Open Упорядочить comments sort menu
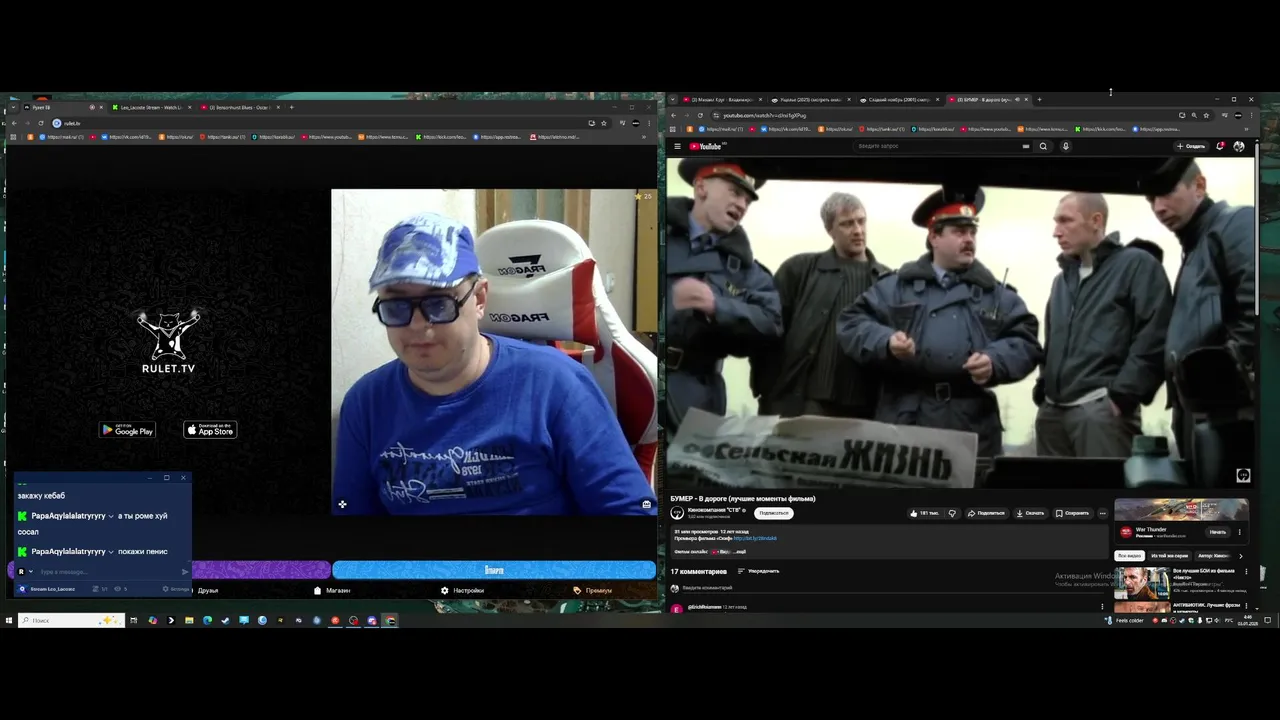Viewport: 1280px width, 720px height. [x=758, y=571]
